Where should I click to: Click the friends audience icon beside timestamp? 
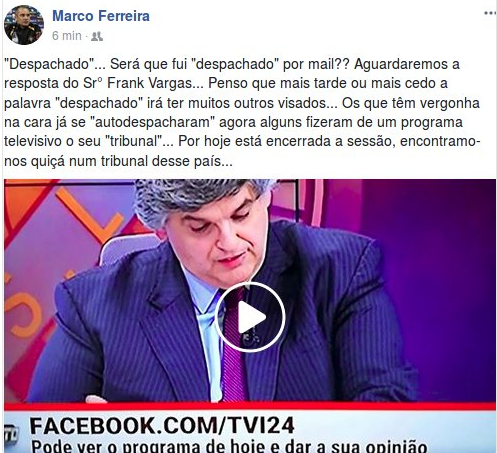[97, 36]
